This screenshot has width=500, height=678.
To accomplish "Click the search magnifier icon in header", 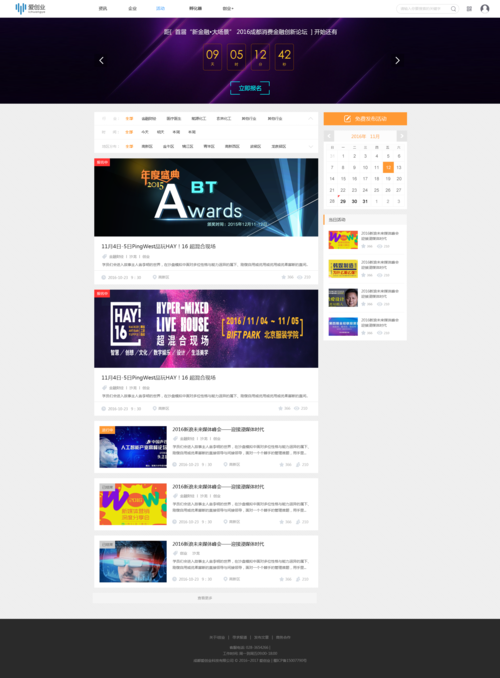I will pyautogui.click(x=453, y=9).
